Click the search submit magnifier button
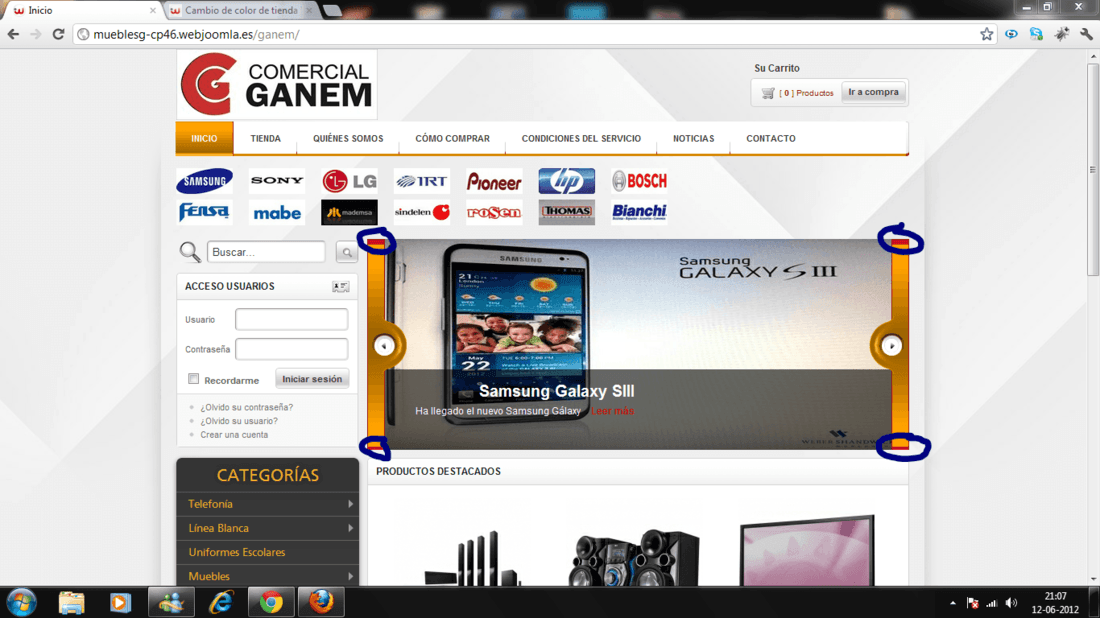Screen dimensions: 1100x618 click(347, 252)
